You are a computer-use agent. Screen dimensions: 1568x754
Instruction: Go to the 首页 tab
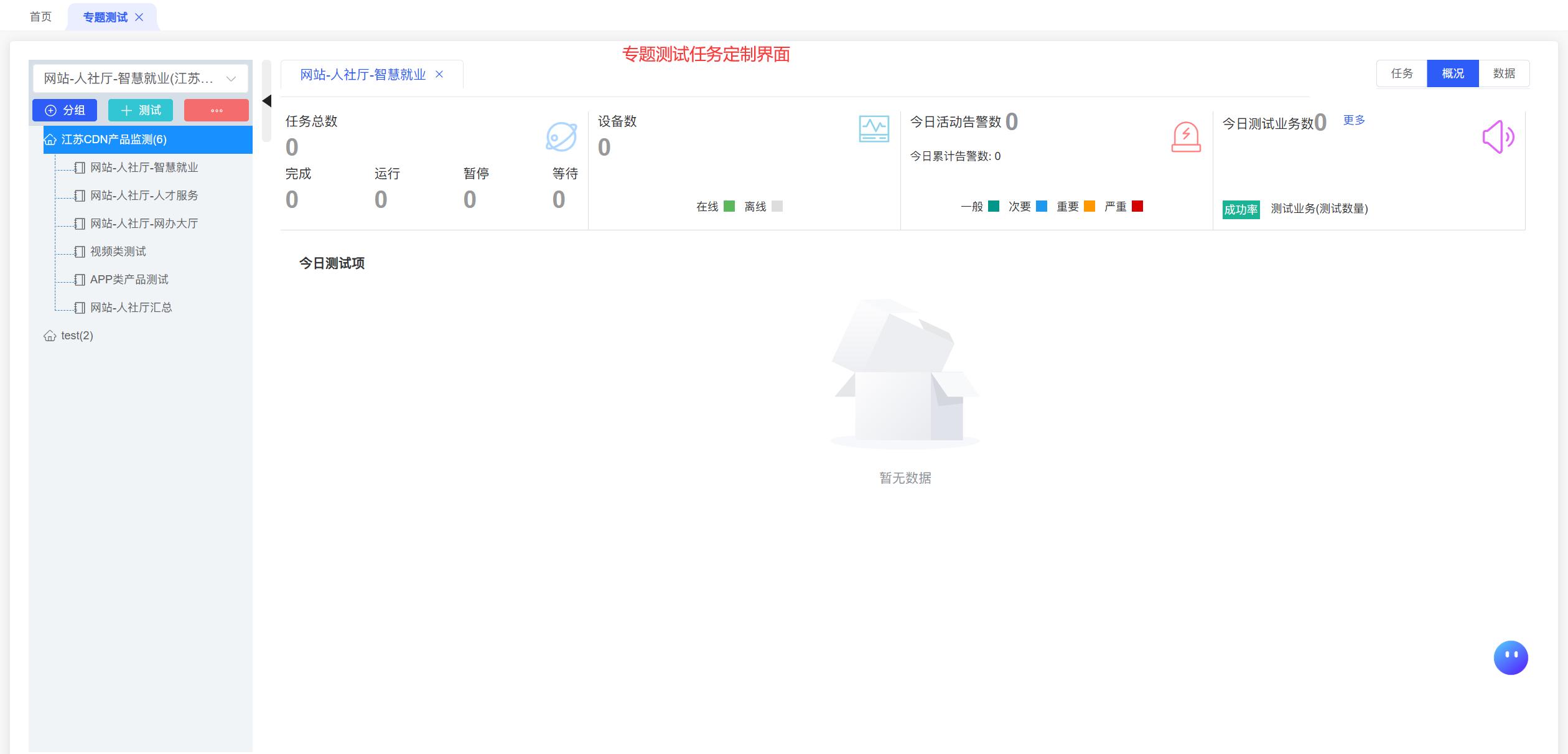40,17
